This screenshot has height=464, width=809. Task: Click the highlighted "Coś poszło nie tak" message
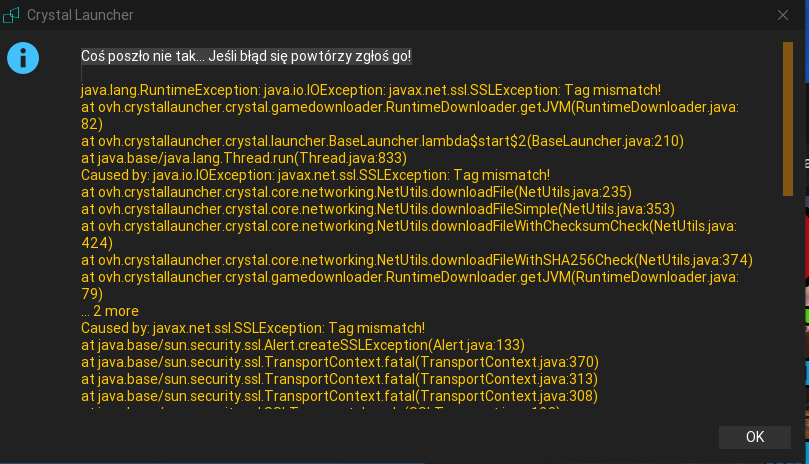coord(246,56)
